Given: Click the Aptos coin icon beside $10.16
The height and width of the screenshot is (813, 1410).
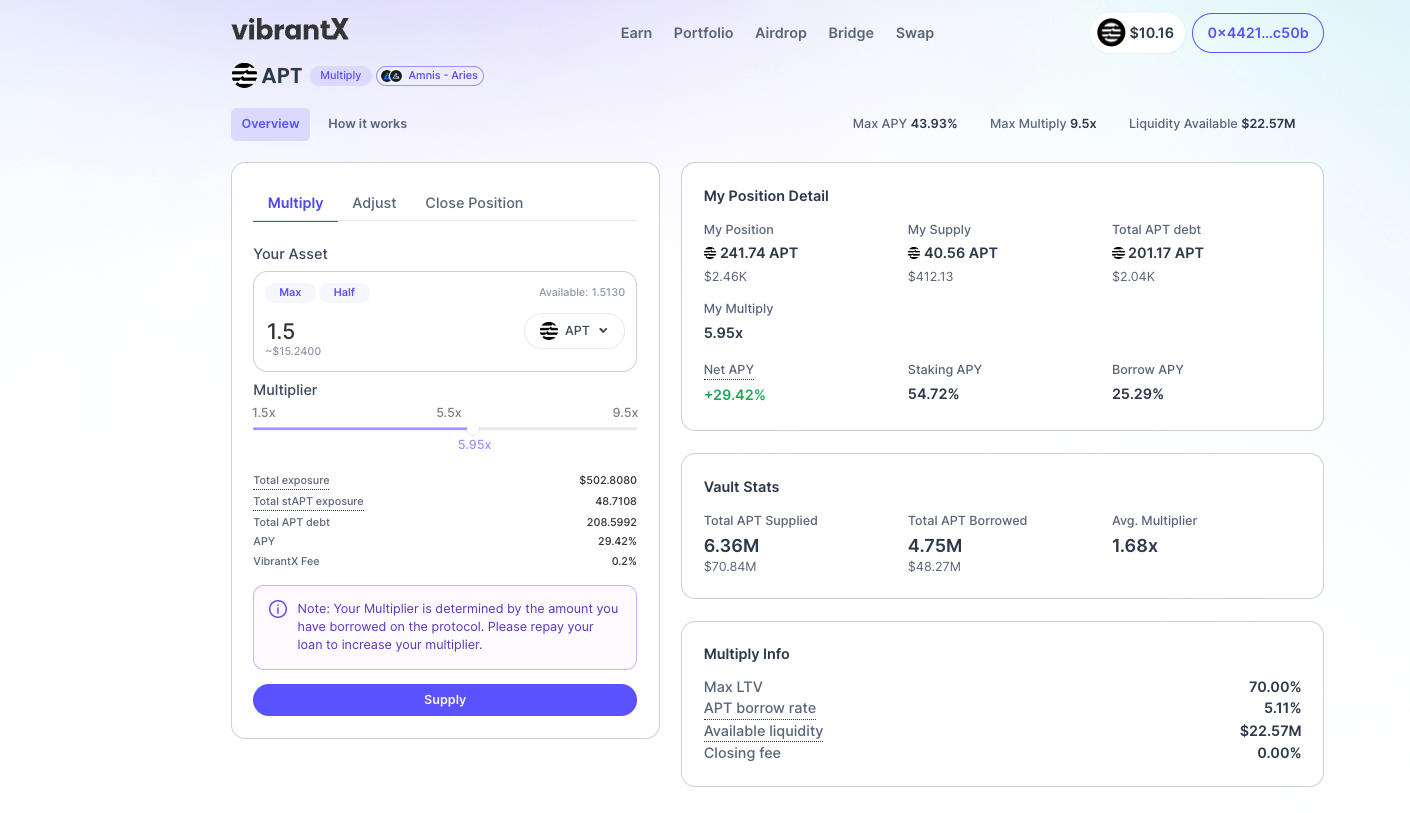Looking at the screenshot, I should pyautogui.click(x=1111, y=33).
